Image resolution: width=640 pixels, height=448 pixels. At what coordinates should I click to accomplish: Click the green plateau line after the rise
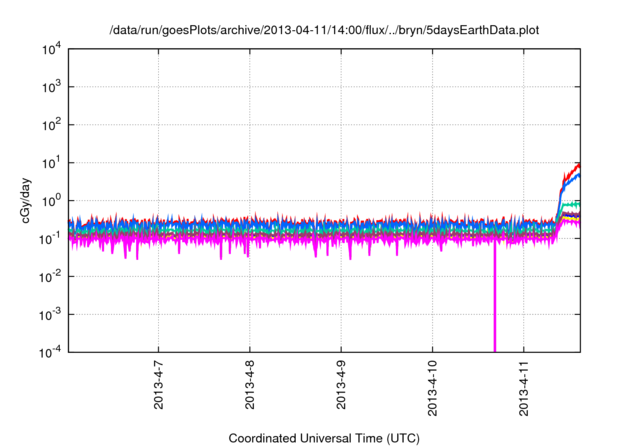click(571, 204)
